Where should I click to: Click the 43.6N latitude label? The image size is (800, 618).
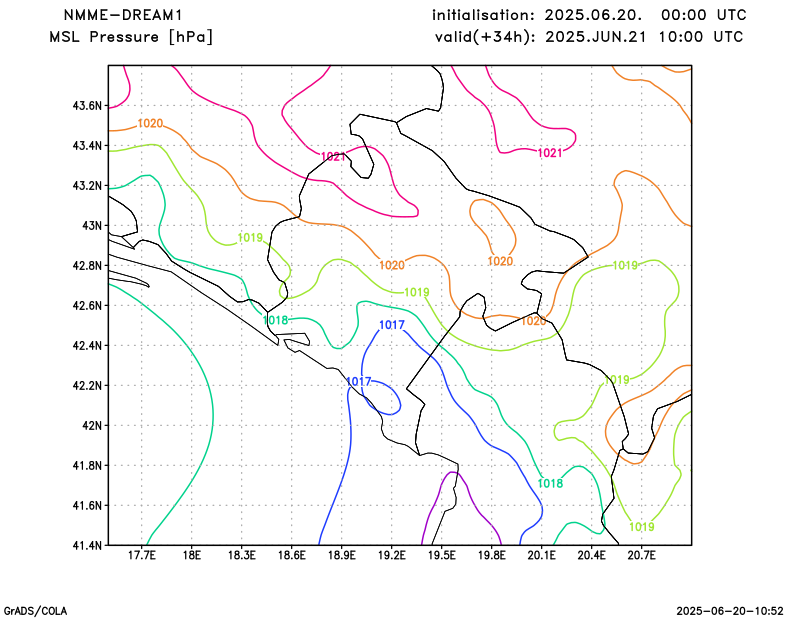87,106
